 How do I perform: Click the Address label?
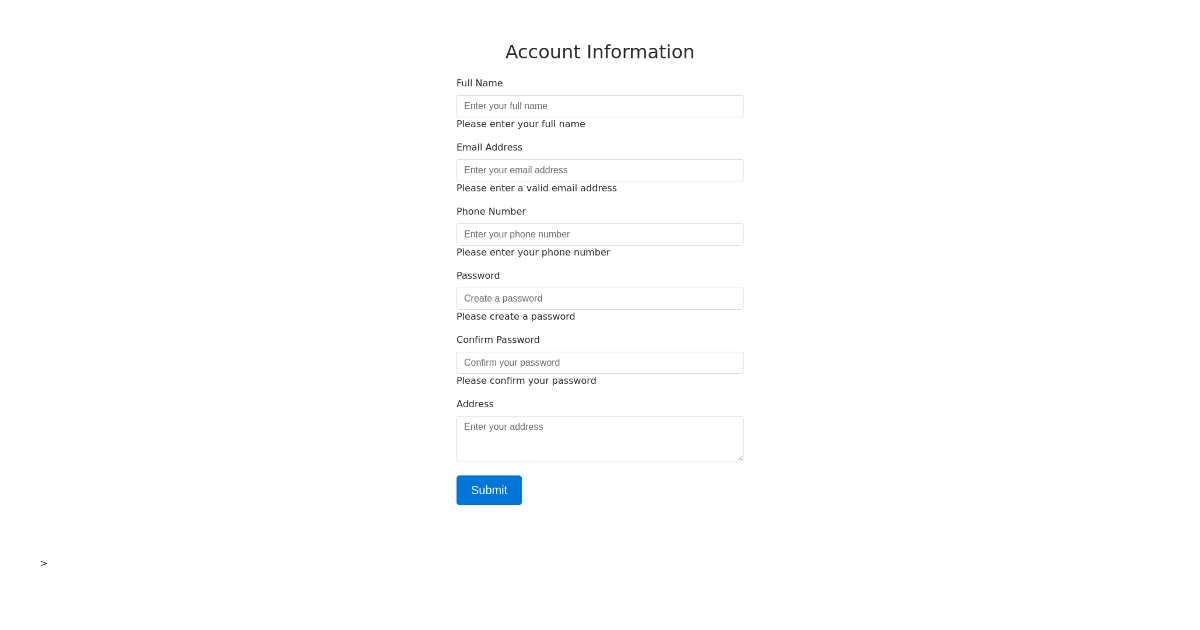tap(475, 403)
